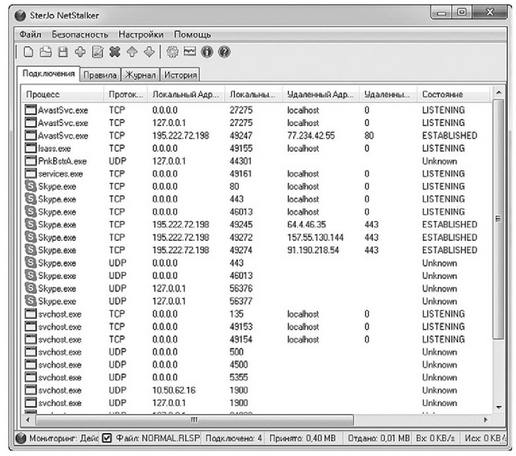Click the horizontal scrollbar thumb
This screenshot has width=516, height=456.
coord(194,420)
